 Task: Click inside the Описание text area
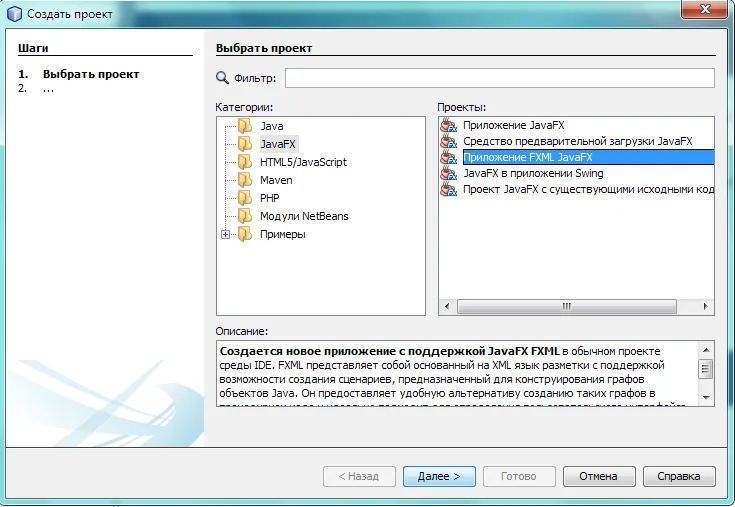457,373
